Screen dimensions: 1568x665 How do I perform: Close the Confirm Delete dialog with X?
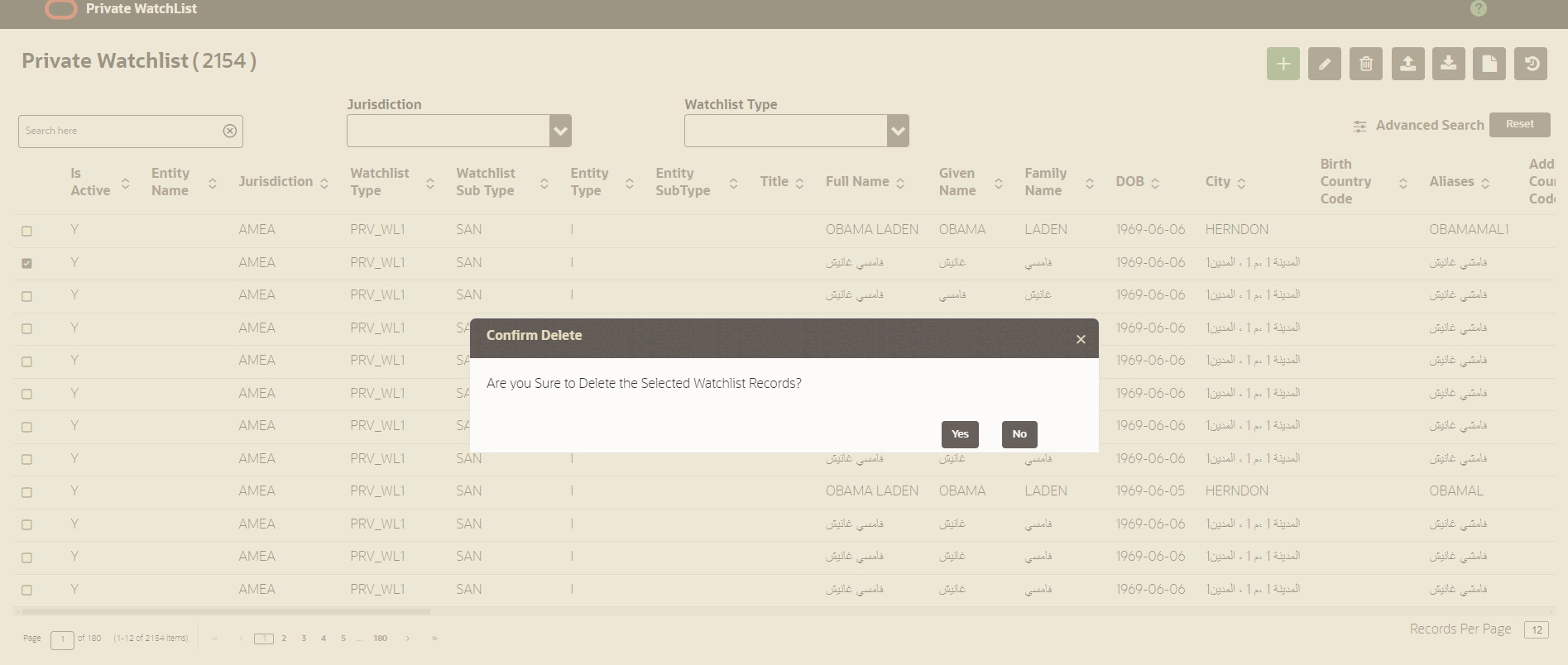click(1081, 339)
